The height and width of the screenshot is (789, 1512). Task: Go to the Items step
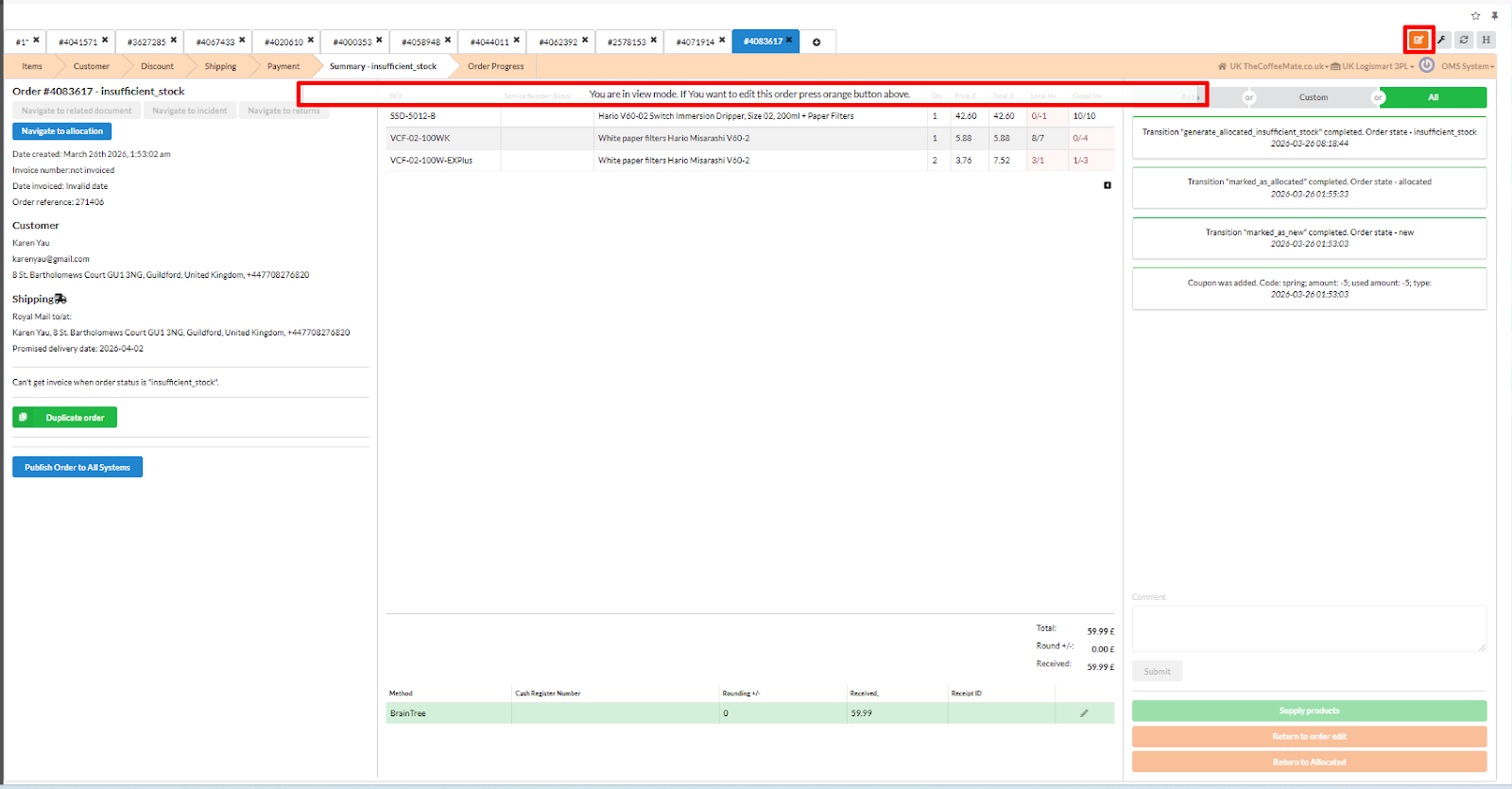pos(32,66)
